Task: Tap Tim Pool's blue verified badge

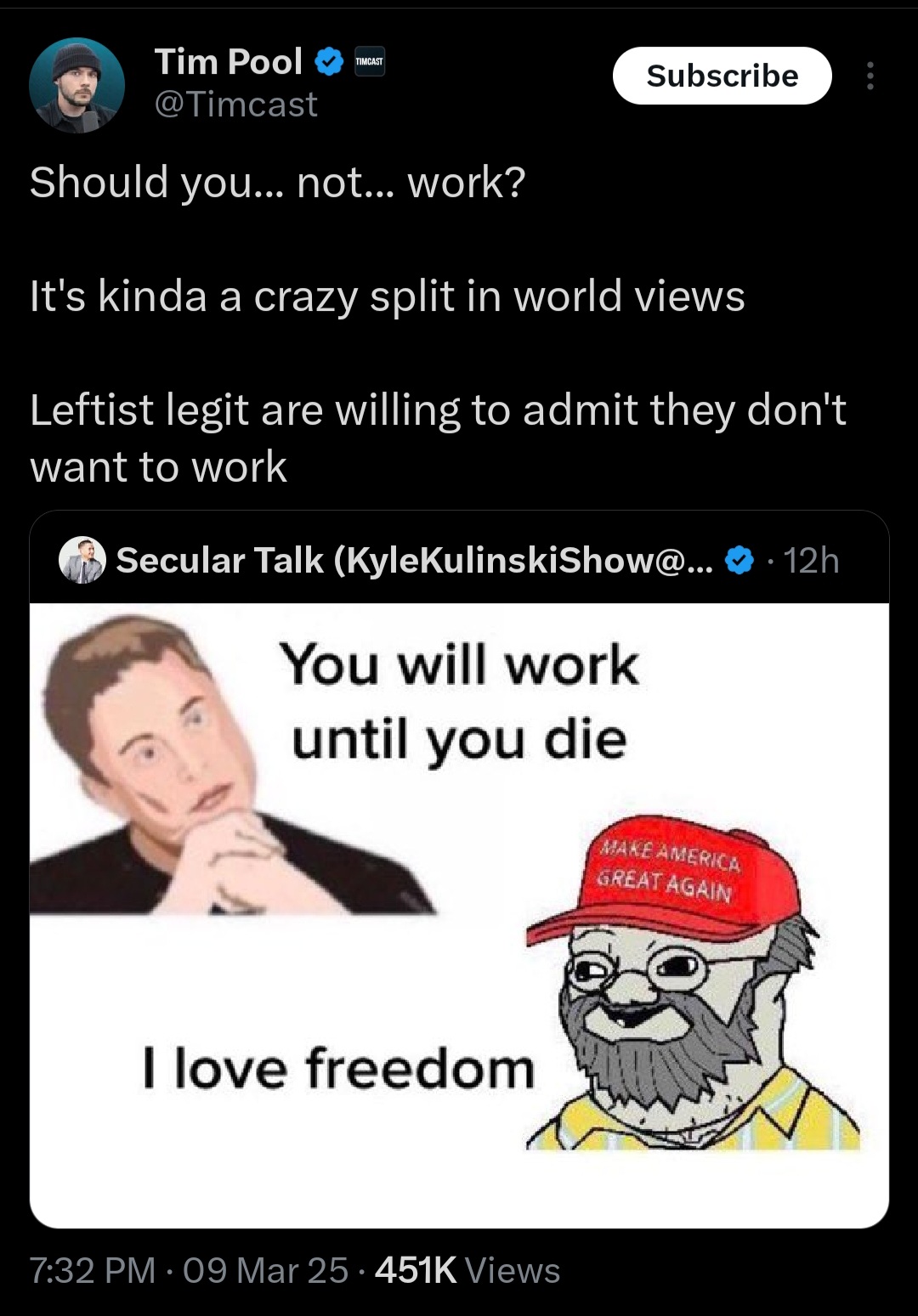Action: tap(329, 62)
